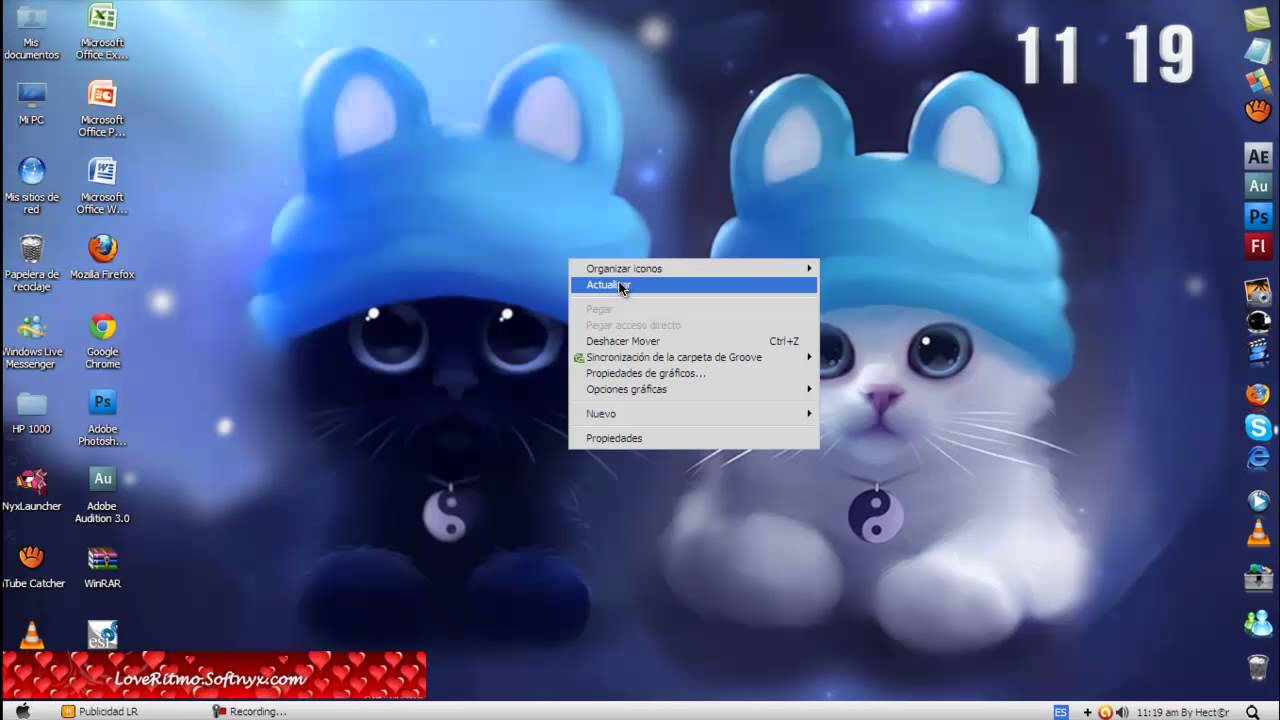Image resolution: width=1280 pixels, height=720 pixels.
Task: Click the Apple logo start button
Action: 23,711
